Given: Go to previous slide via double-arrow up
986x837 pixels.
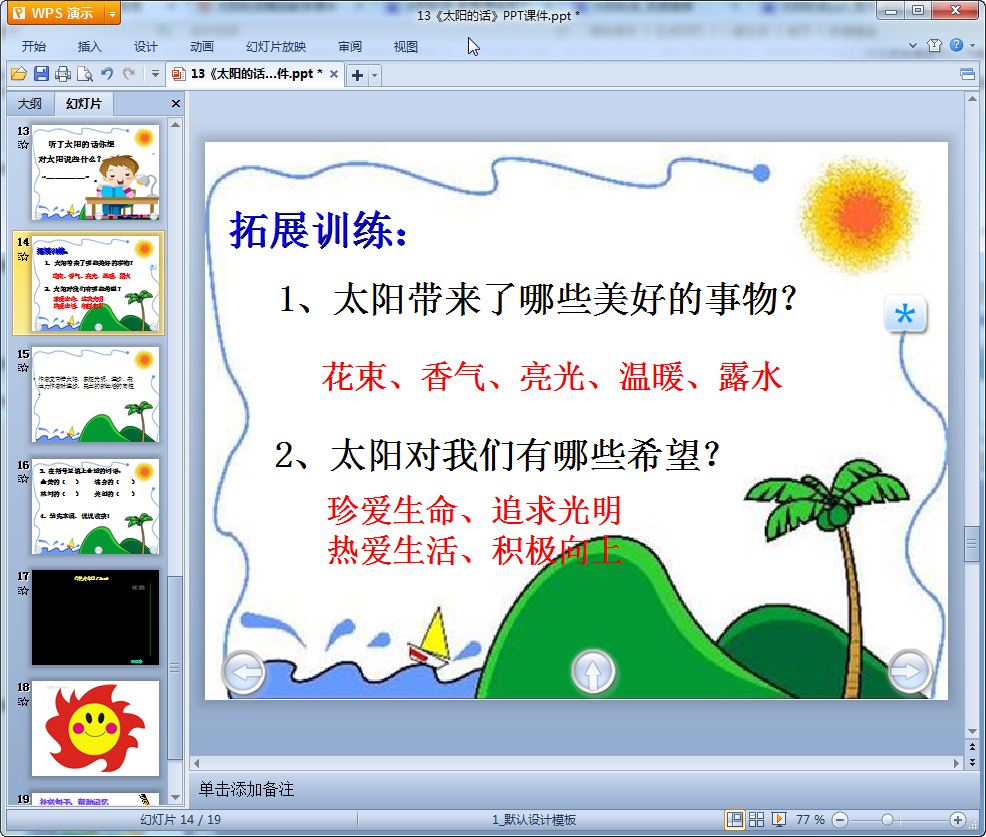Looking at the screenshot, I should coord(972,747).
